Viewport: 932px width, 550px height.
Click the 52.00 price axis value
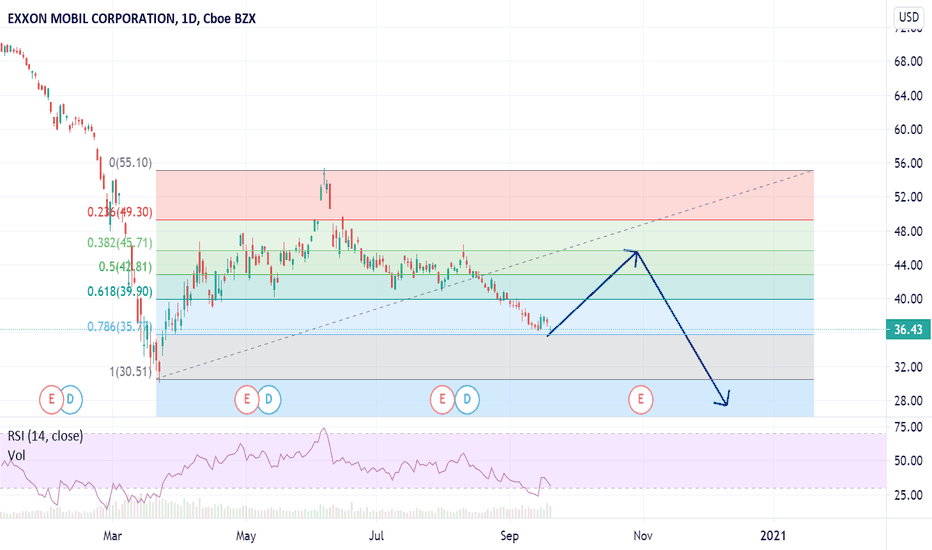pos(908,197)
